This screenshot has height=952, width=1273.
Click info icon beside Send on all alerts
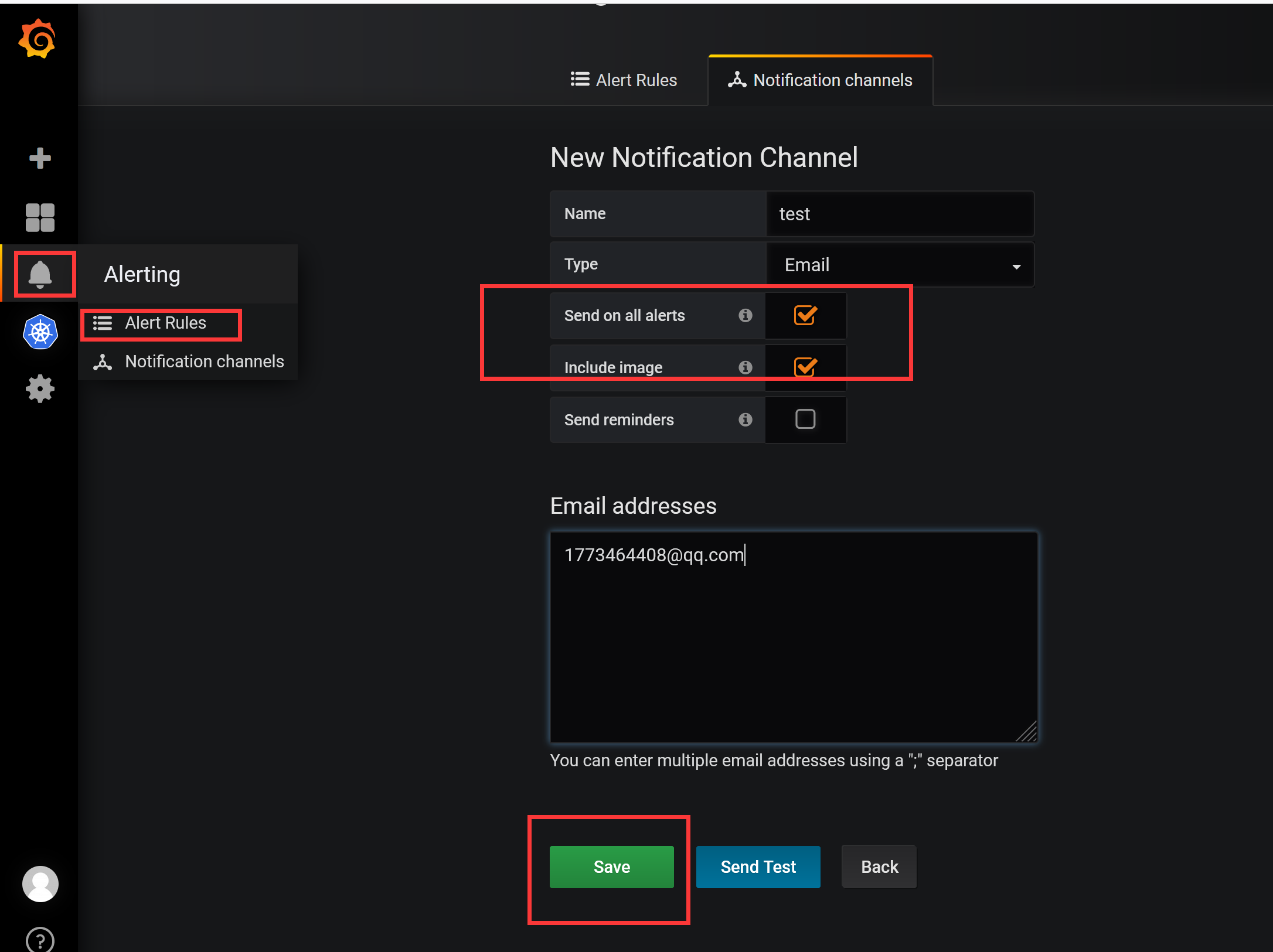[745, 315]
